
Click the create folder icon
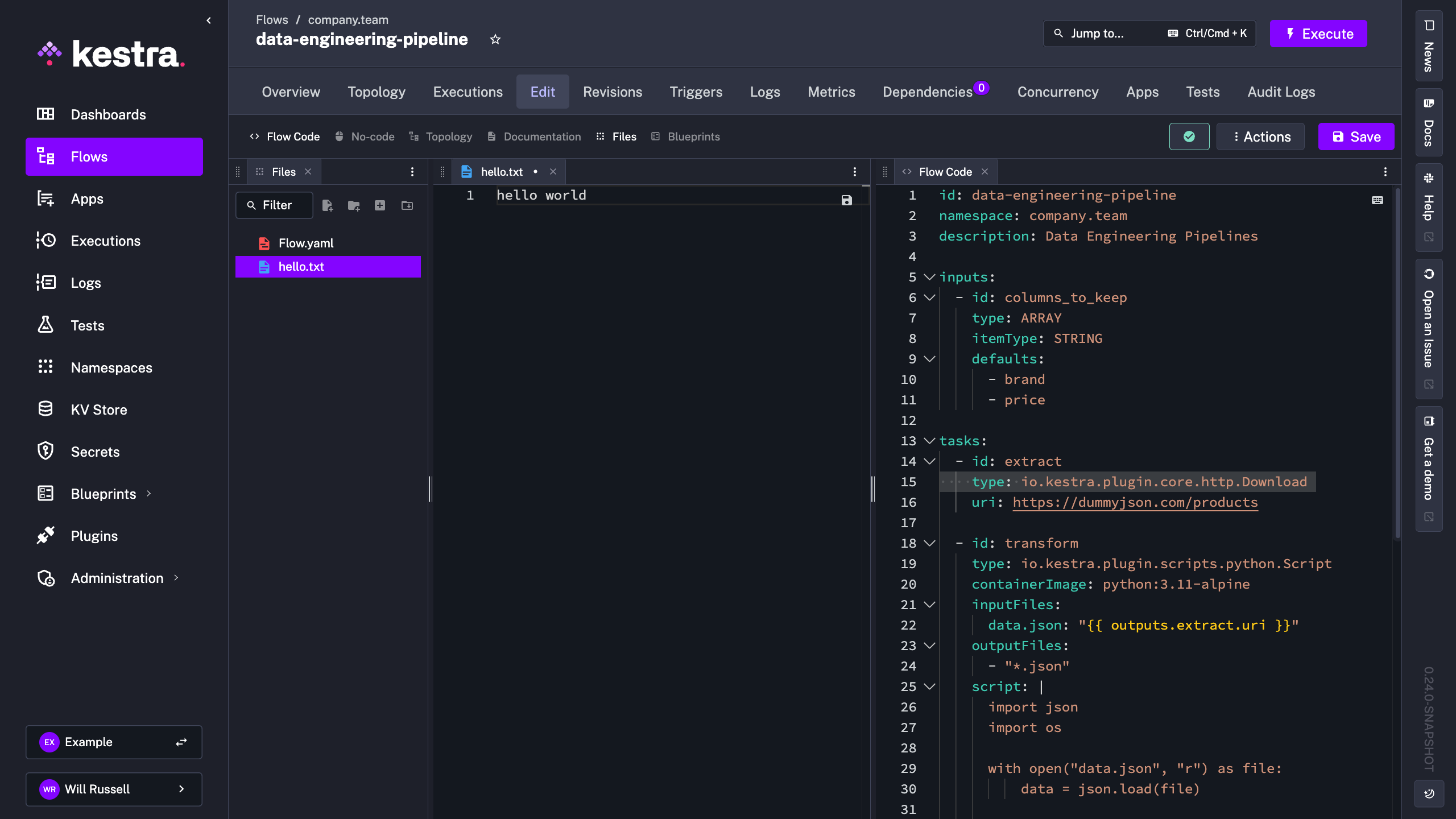(x=354, y=205)
